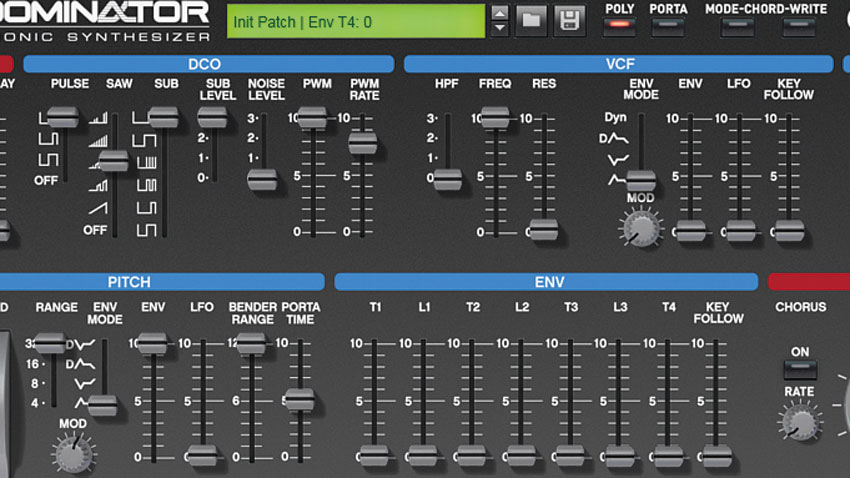Click the VCF section header

point(619,64)
